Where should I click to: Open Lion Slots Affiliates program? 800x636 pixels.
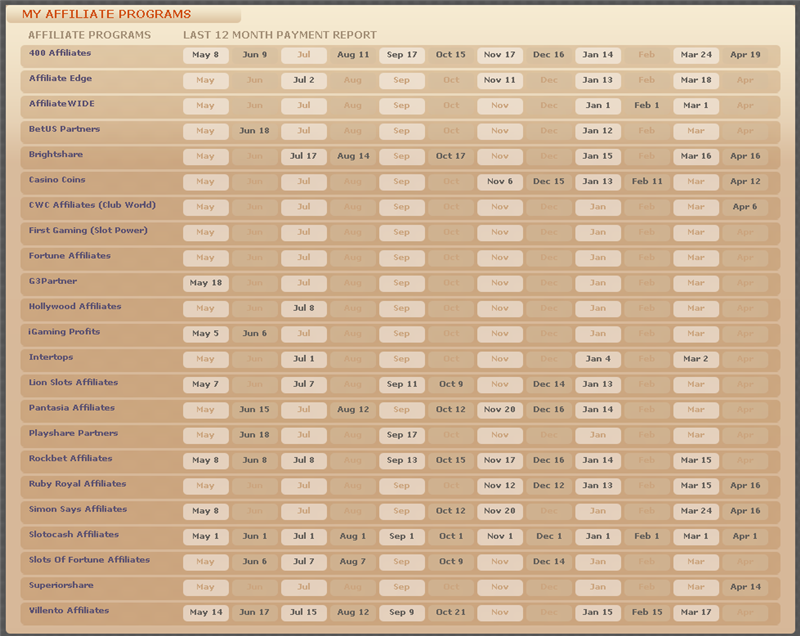point(73,383)
